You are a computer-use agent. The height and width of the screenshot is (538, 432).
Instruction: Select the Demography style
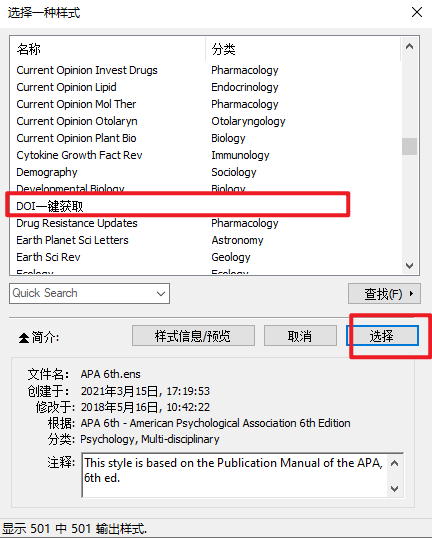point(206,172)
